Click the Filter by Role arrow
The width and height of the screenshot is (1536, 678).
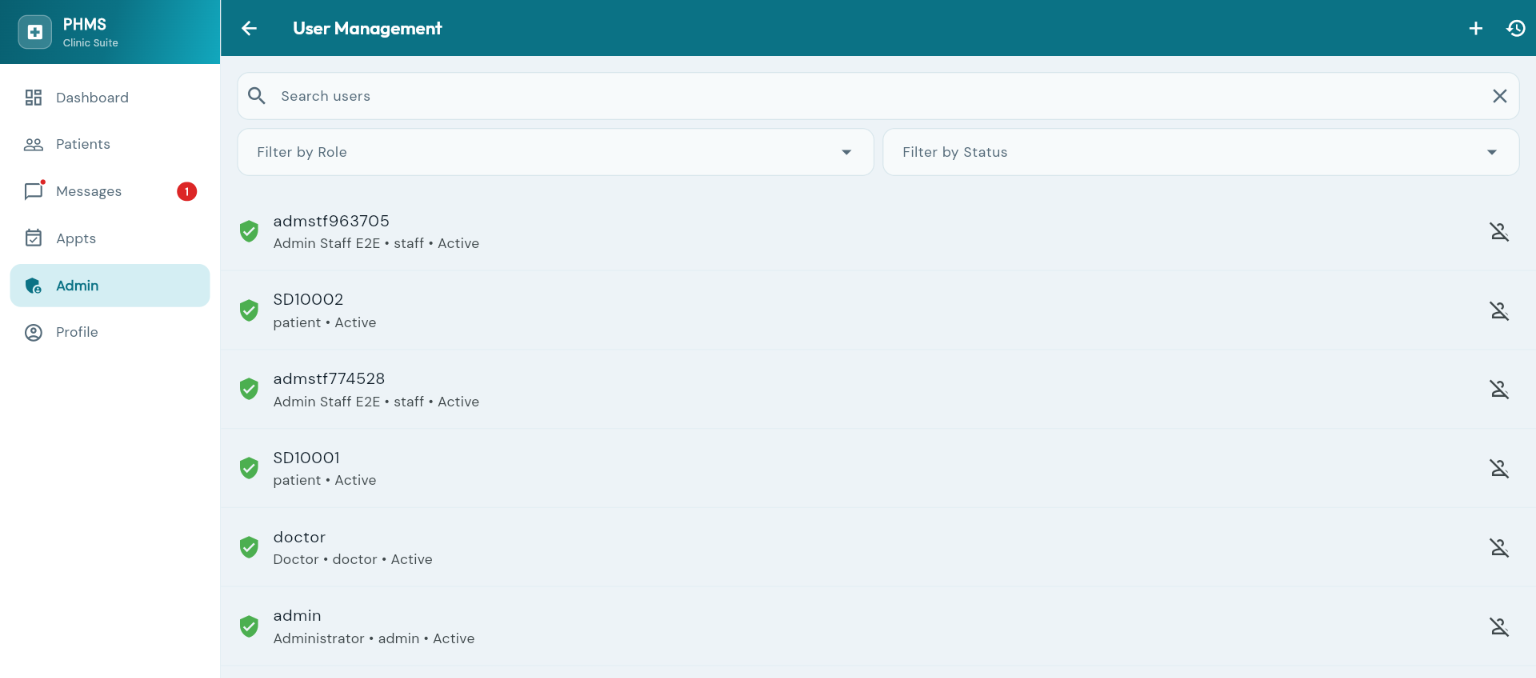(846, 152)
